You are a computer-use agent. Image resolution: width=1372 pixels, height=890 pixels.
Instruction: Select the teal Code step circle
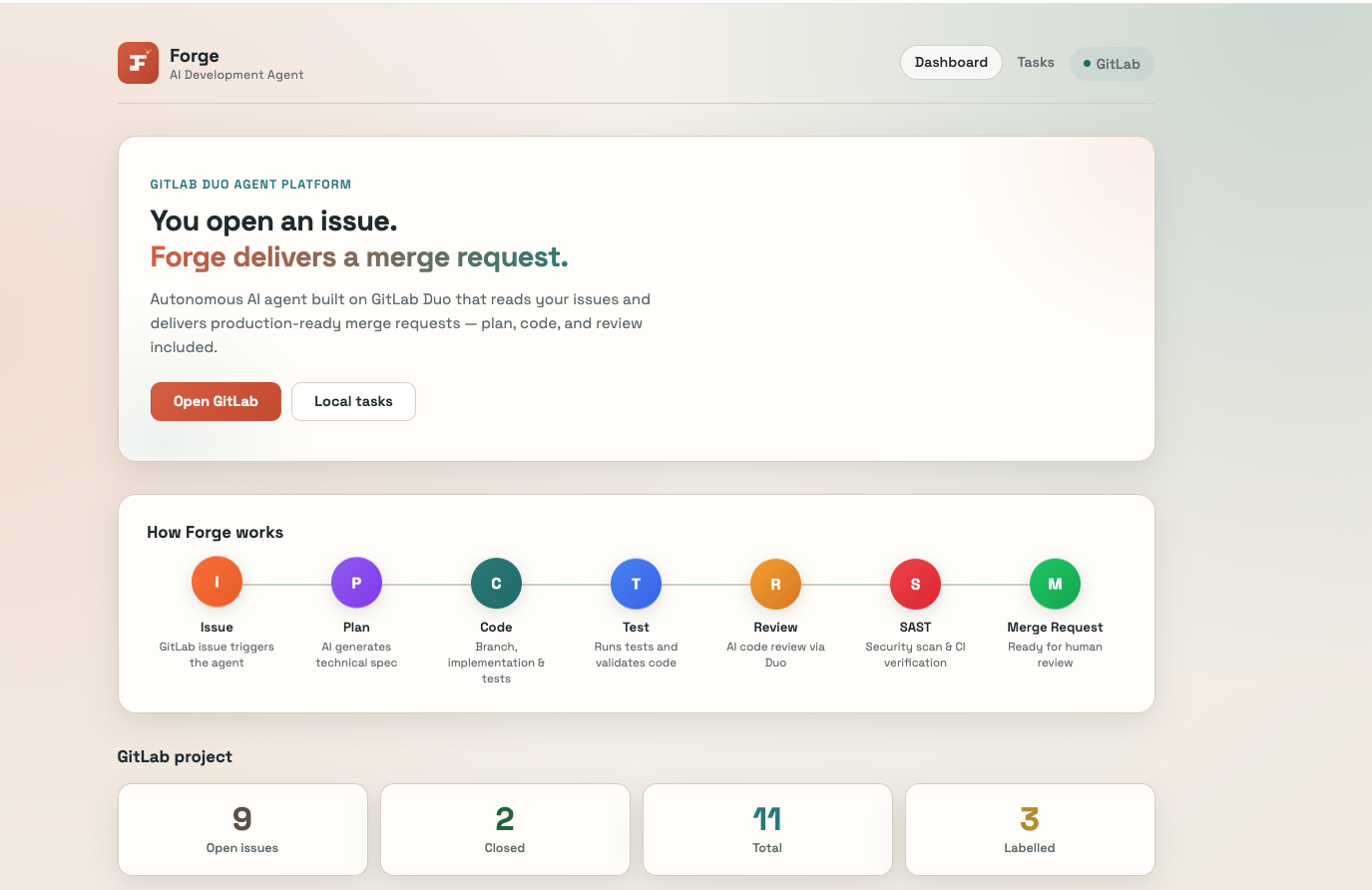point(496,583)
